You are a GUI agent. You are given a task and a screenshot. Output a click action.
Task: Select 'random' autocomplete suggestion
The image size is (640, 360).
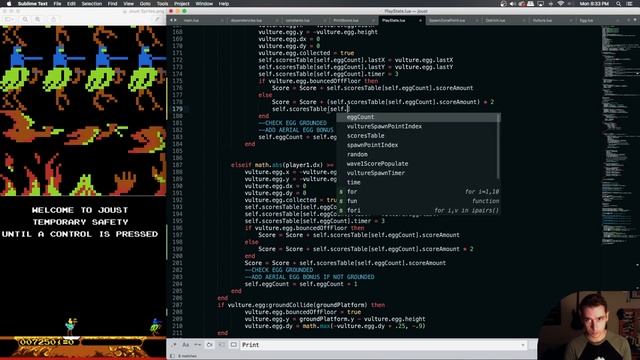[417, 155]
